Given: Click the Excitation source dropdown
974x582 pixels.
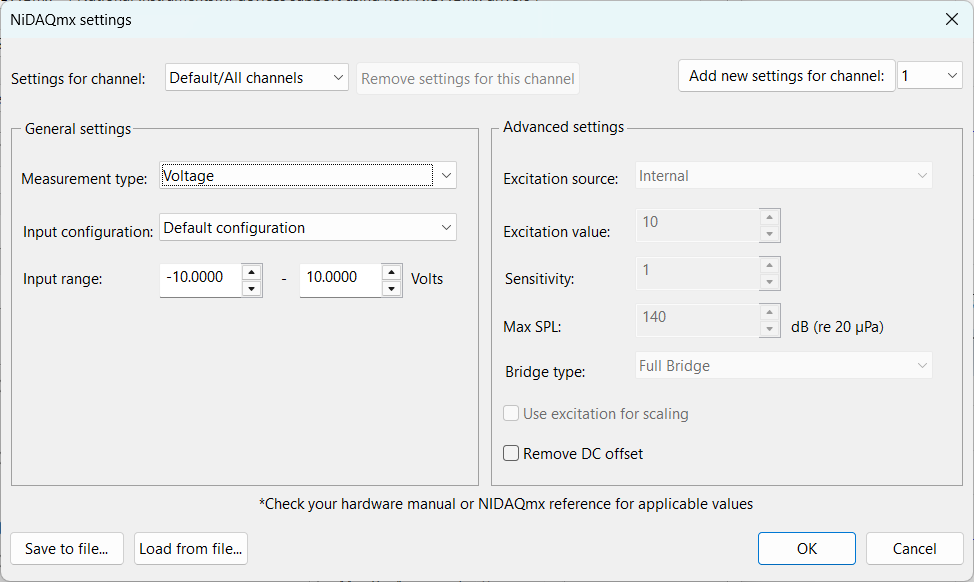Looking at the screenshot, I should [784, 176].
